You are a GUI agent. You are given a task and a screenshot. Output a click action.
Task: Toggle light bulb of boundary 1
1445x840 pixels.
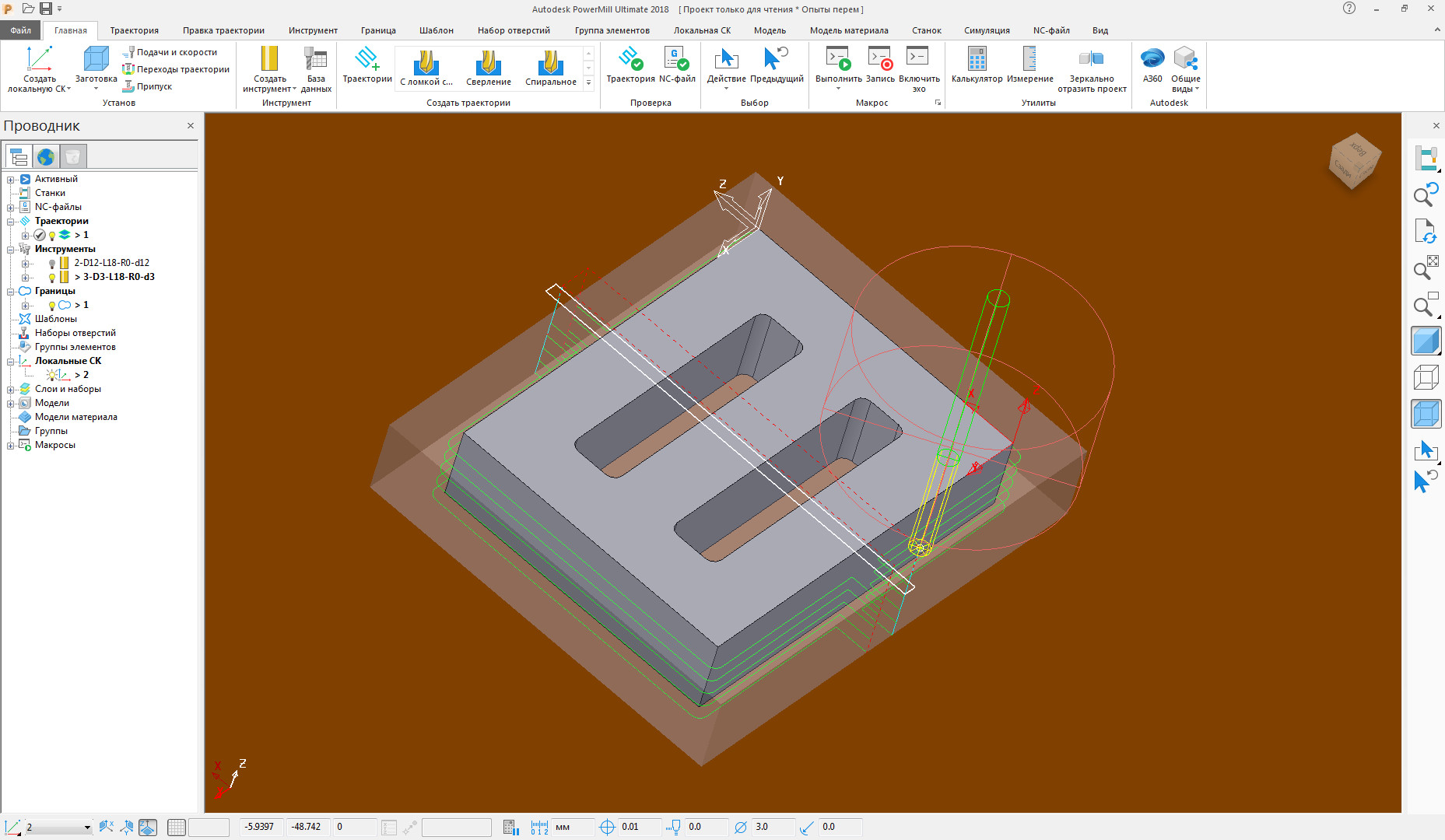52,306
